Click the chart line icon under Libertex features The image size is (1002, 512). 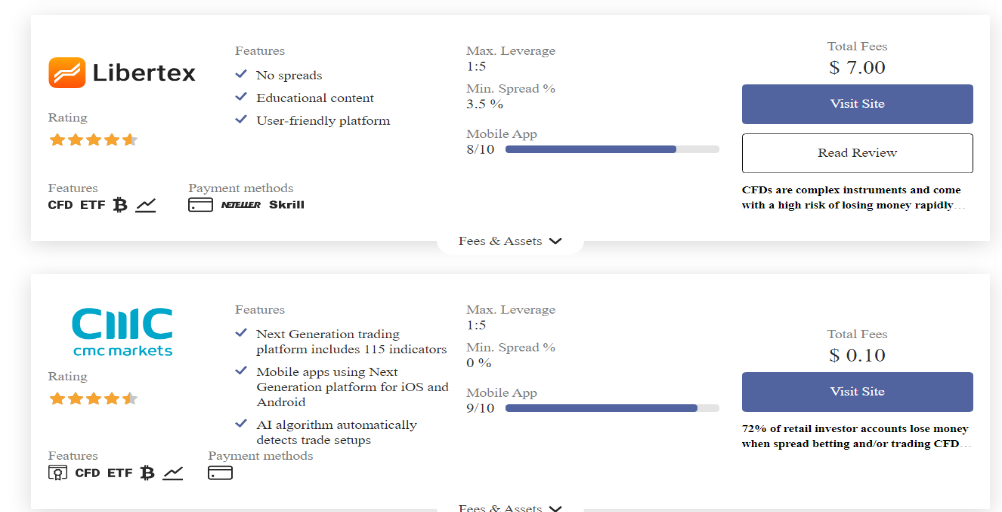[146, 205]
